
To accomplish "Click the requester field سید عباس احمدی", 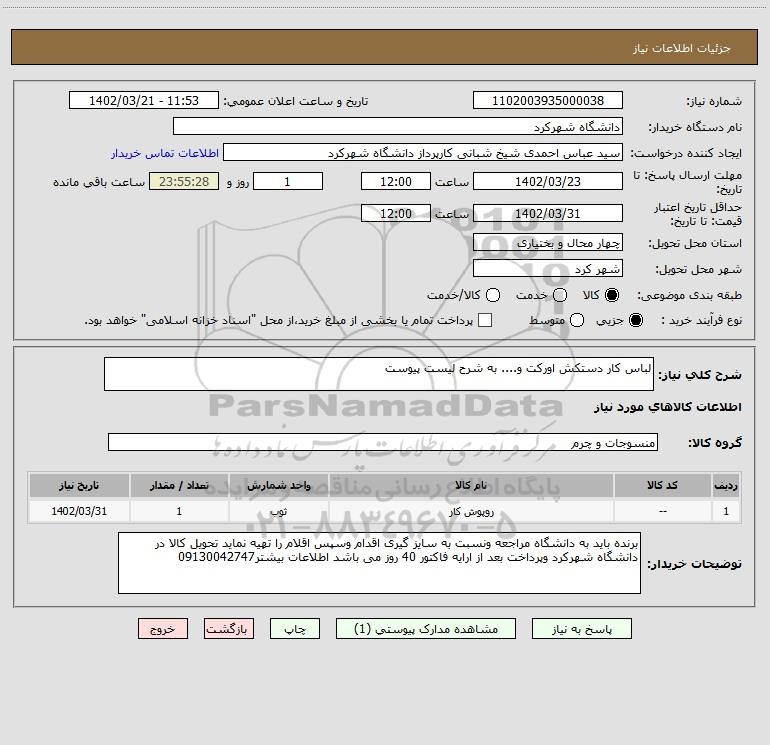I will pyautogui.click(x=423, y=152).
